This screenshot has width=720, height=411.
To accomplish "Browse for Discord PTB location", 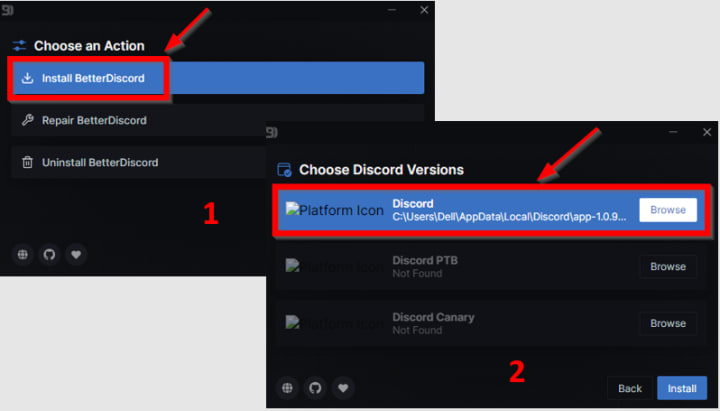I will (x=668, y=267).
